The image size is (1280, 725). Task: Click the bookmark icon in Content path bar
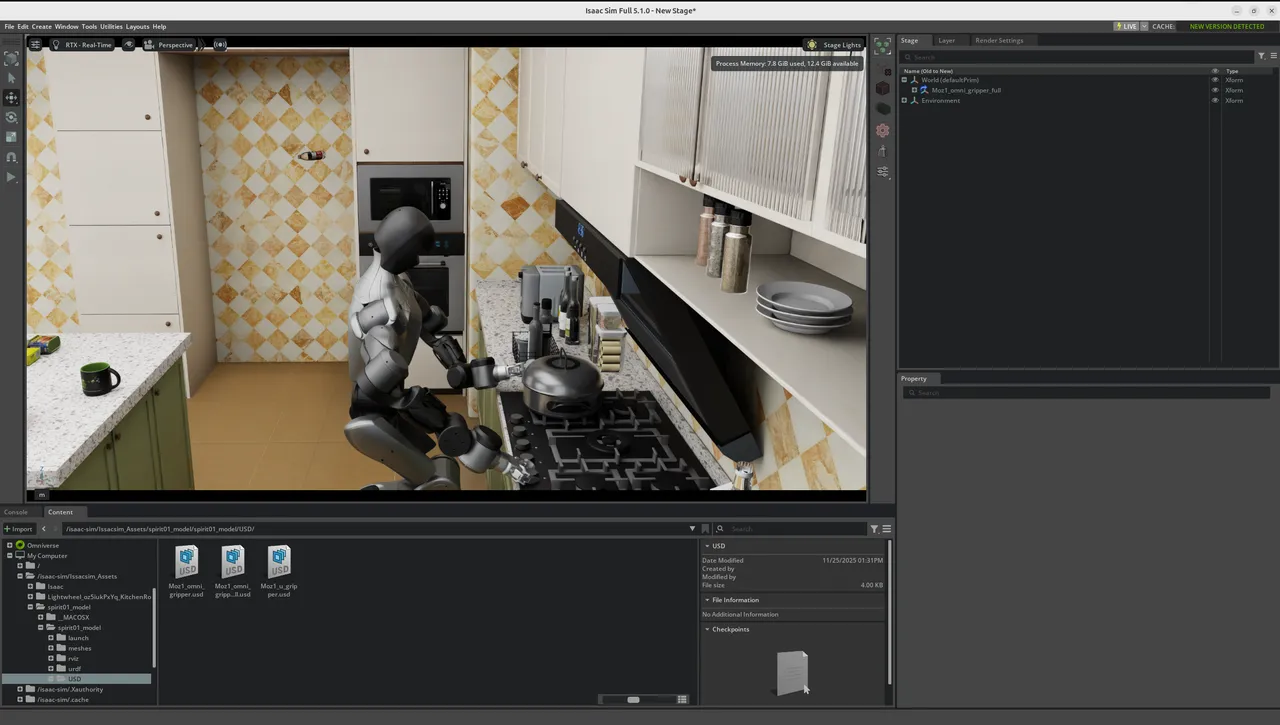[705, 529]
